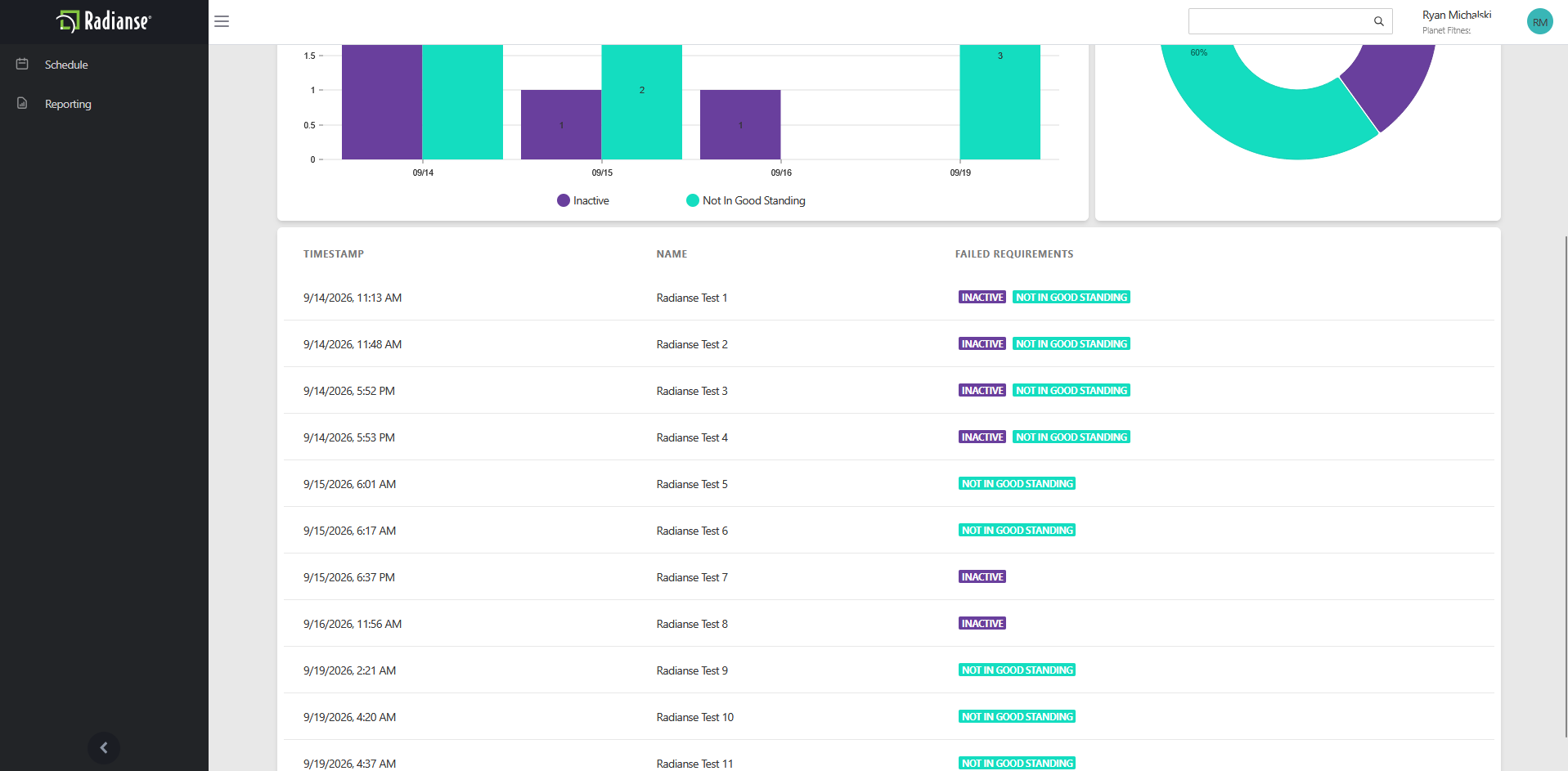Select the 9/14/2026, 11:13 AM timestamp

[x=353, y=298]
